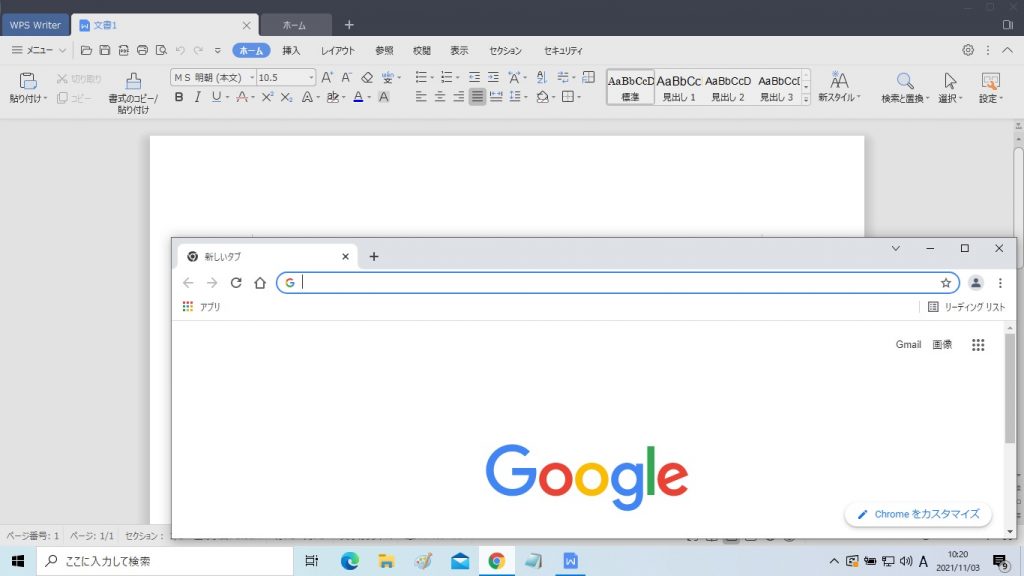The height and width of the screenshot is (576, 1024).
Task: Open Chrome three-dot menu
Action: pyautogui.click(x=1000, y=283)
